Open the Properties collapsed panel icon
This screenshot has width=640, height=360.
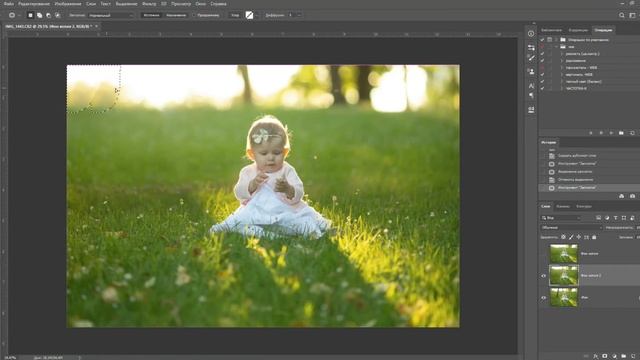point(531,48)
